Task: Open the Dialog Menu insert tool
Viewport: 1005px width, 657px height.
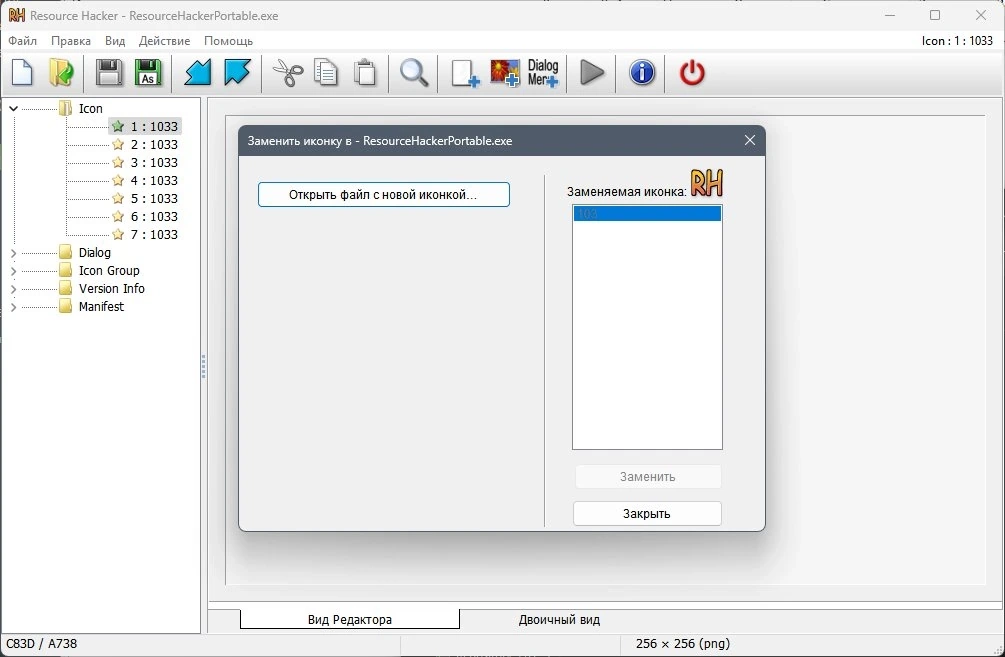Action: pyautogui.click(x=543, y=73)
